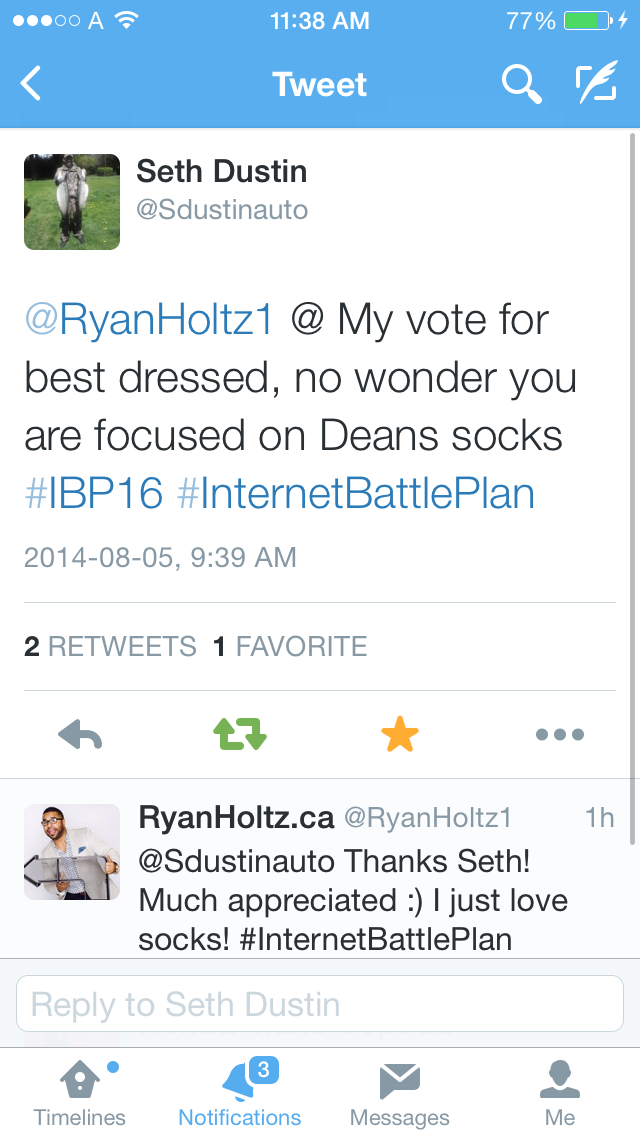Viewport: 640px width, 1136px height.
Task: Open the Me profile tab
Action: (560, 1092)
